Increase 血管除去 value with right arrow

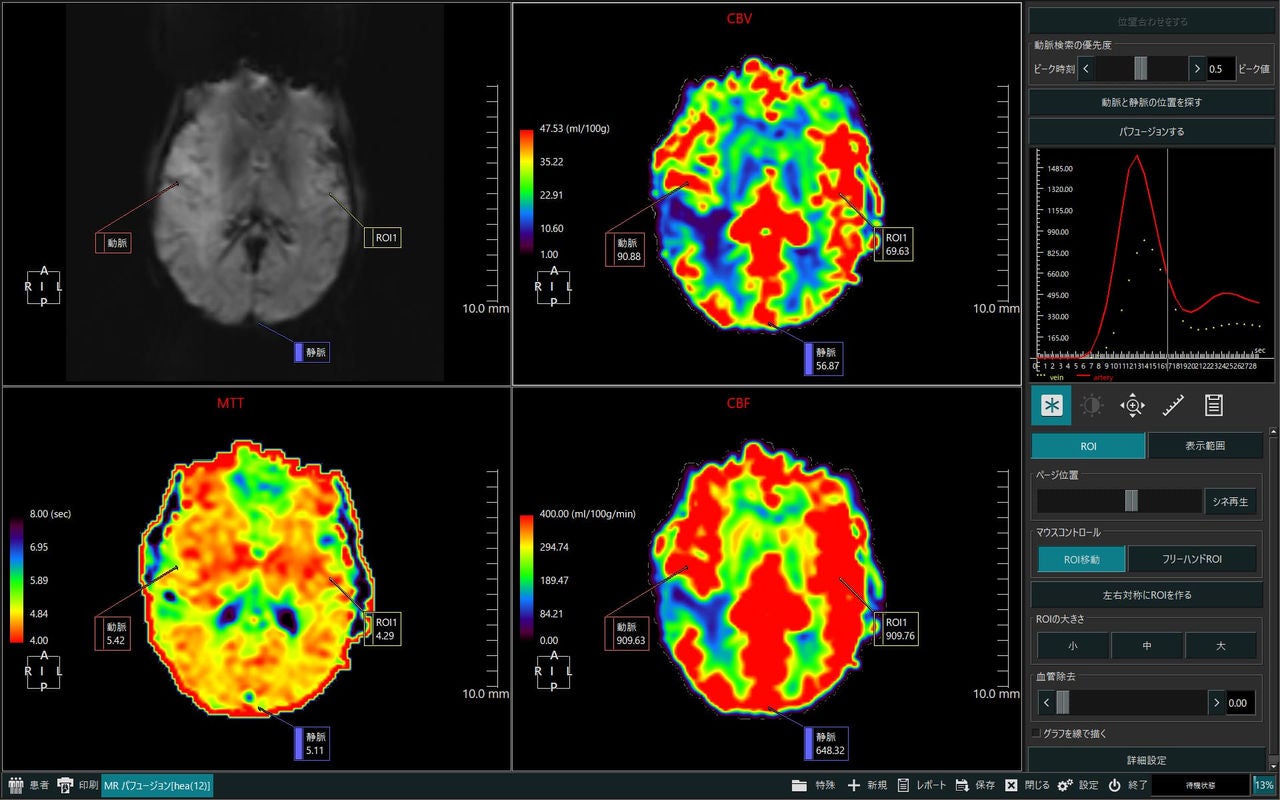click(x=1216, y=703)
